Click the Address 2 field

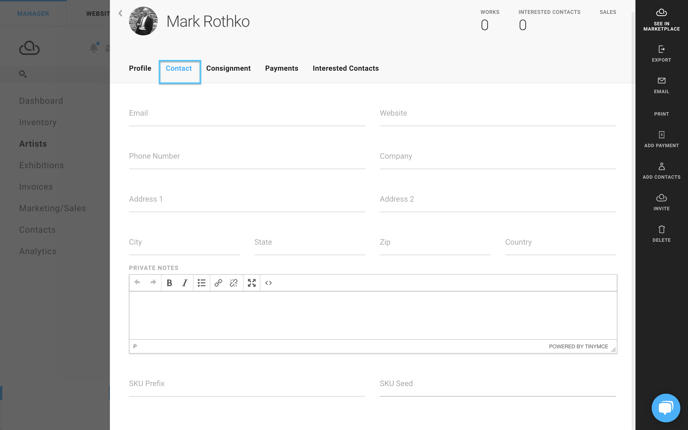(498, 200)
